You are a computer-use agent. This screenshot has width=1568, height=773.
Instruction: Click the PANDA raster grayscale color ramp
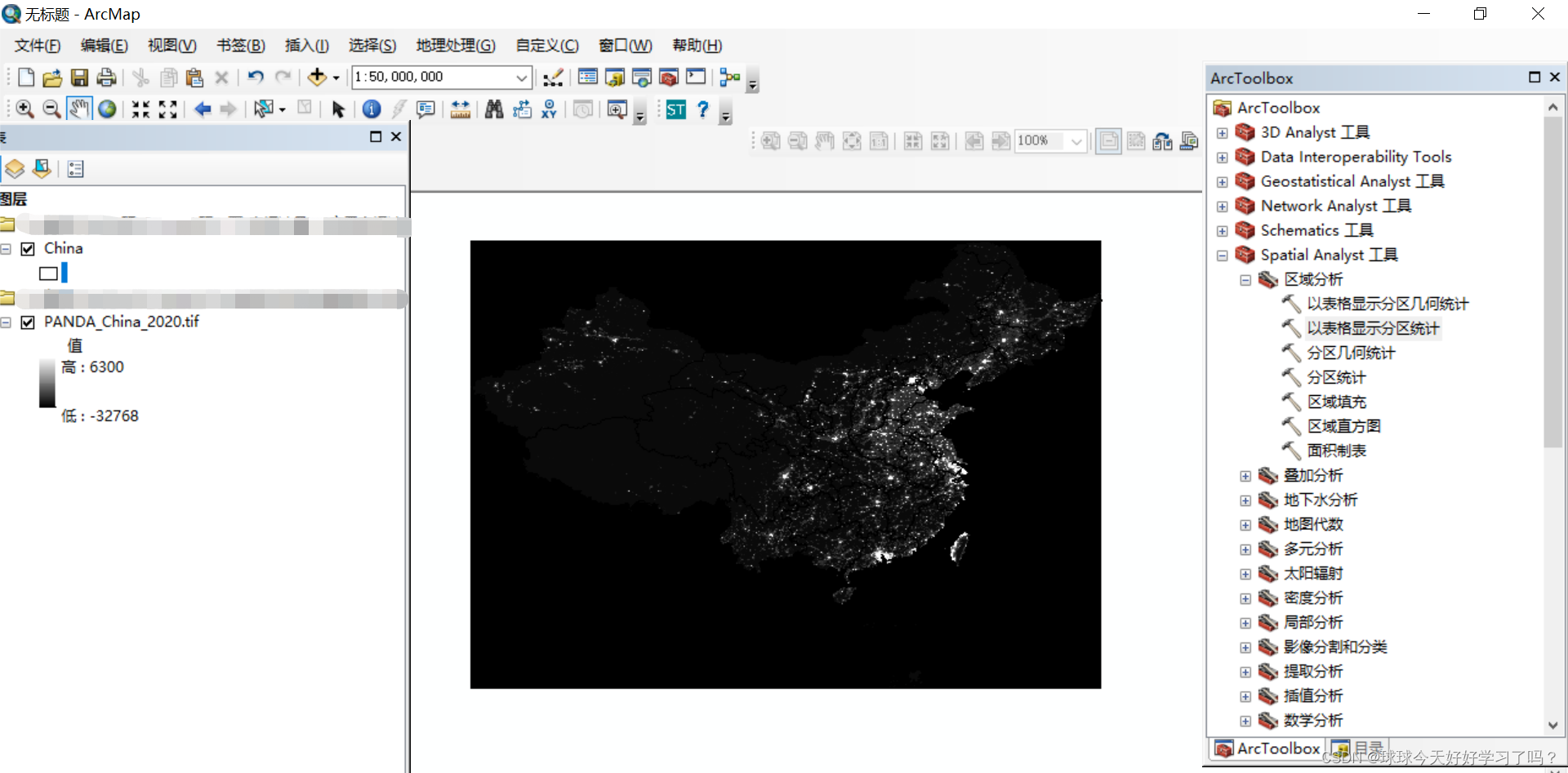click(47, 383)
